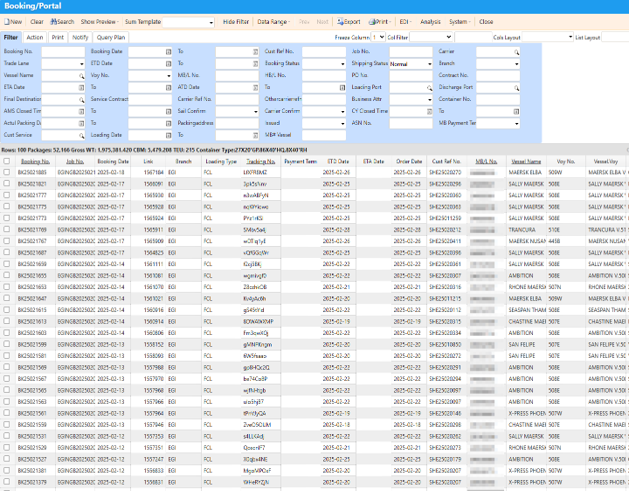629x491 pixels.
Task: Open the BK25021821 booking number link
Action: click(x=32, y=183)
